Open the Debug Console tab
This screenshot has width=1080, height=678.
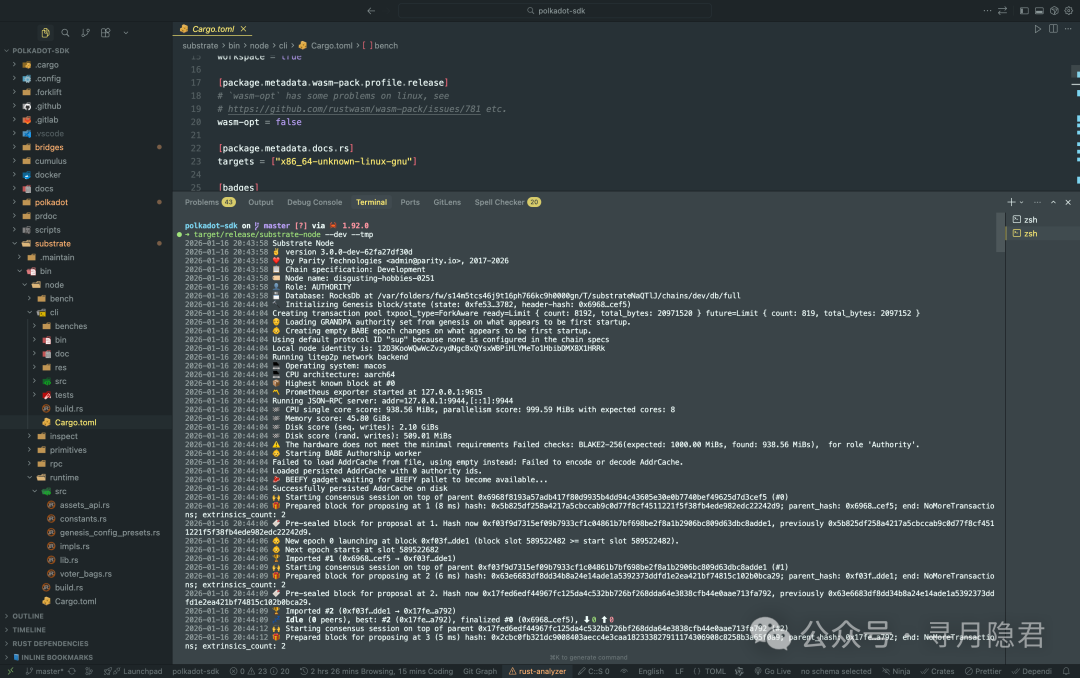coord(314,201)
